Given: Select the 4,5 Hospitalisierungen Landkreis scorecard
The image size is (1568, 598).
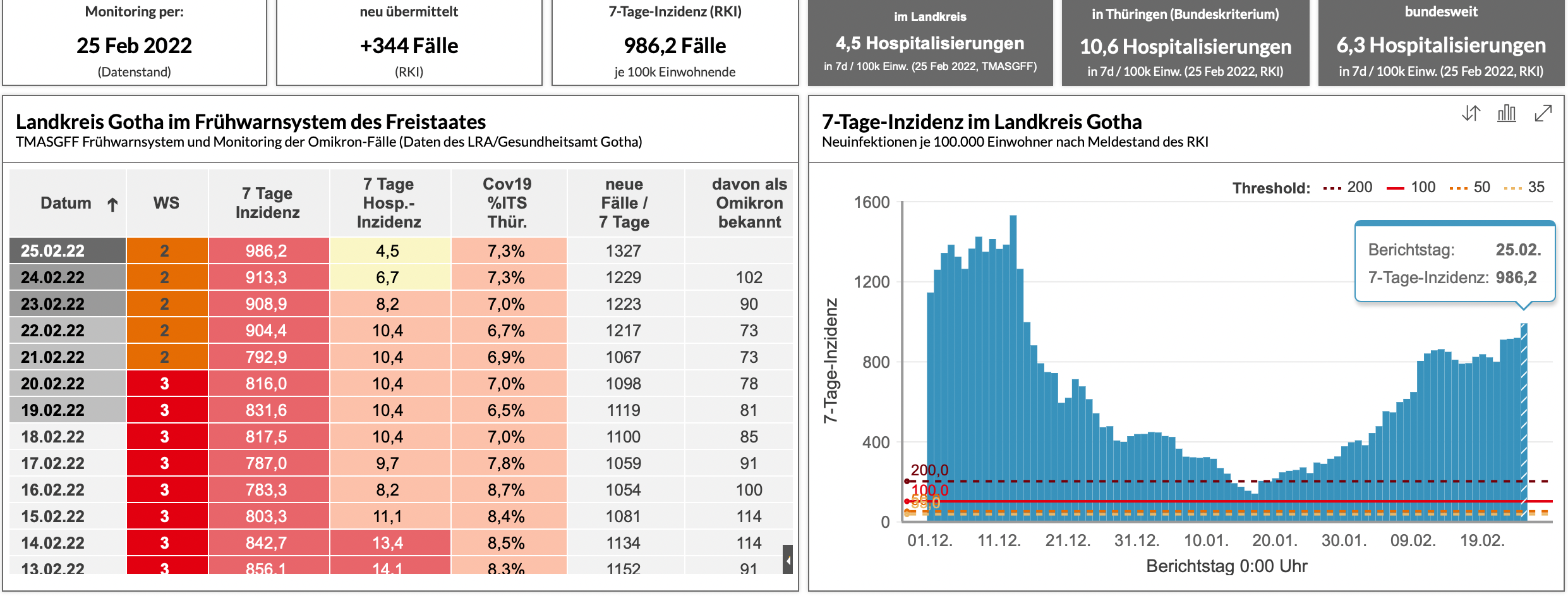Looking at the screenshot, I should tap(931, 42).
